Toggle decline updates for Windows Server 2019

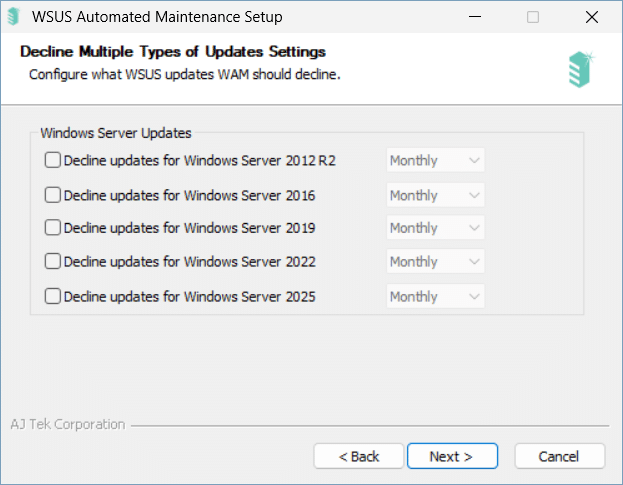[52, 228]
